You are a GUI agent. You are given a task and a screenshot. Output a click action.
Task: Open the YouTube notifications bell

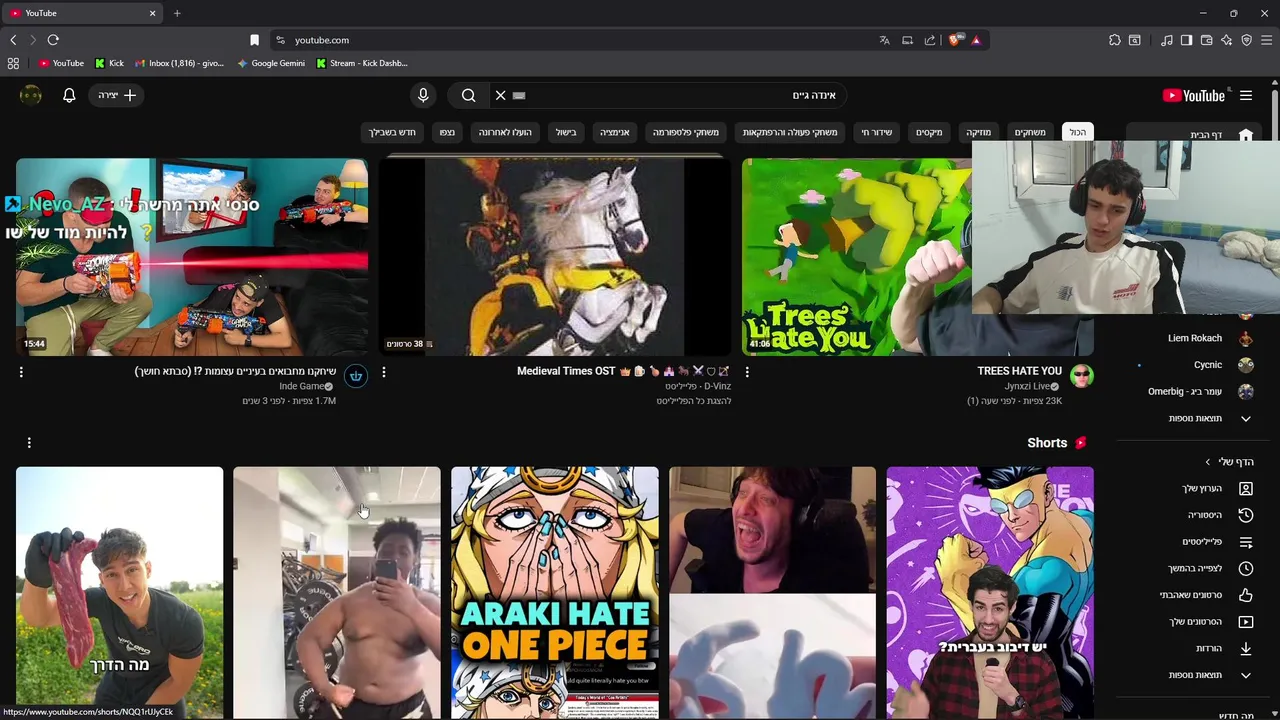click(x=69, y=95)
